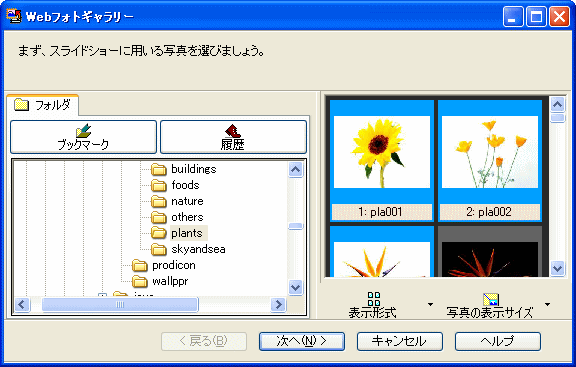576x367 pixels.
Task: Click the bookmark arrow icon
Action: click(83, 130)
